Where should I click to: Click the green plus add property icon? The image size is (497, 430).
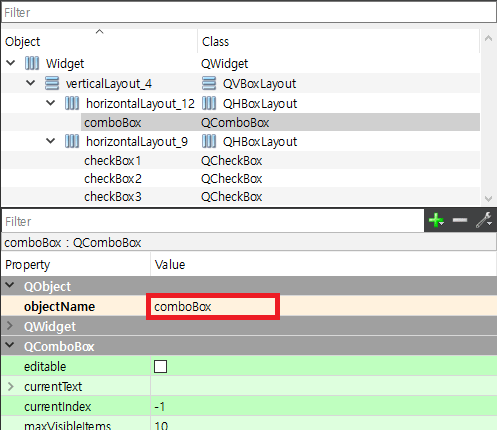tap(436, 220)
